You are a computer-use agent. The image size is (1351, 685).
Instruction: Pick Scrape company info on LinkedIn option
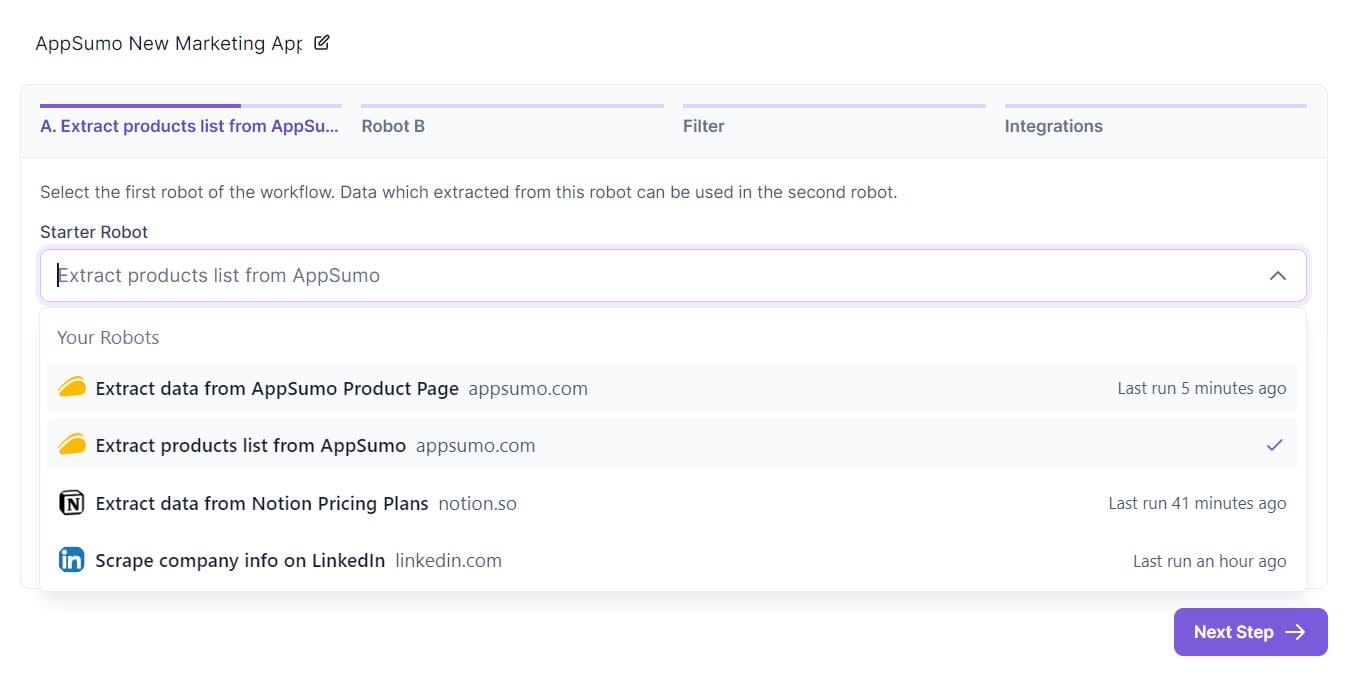coord(240,560)
